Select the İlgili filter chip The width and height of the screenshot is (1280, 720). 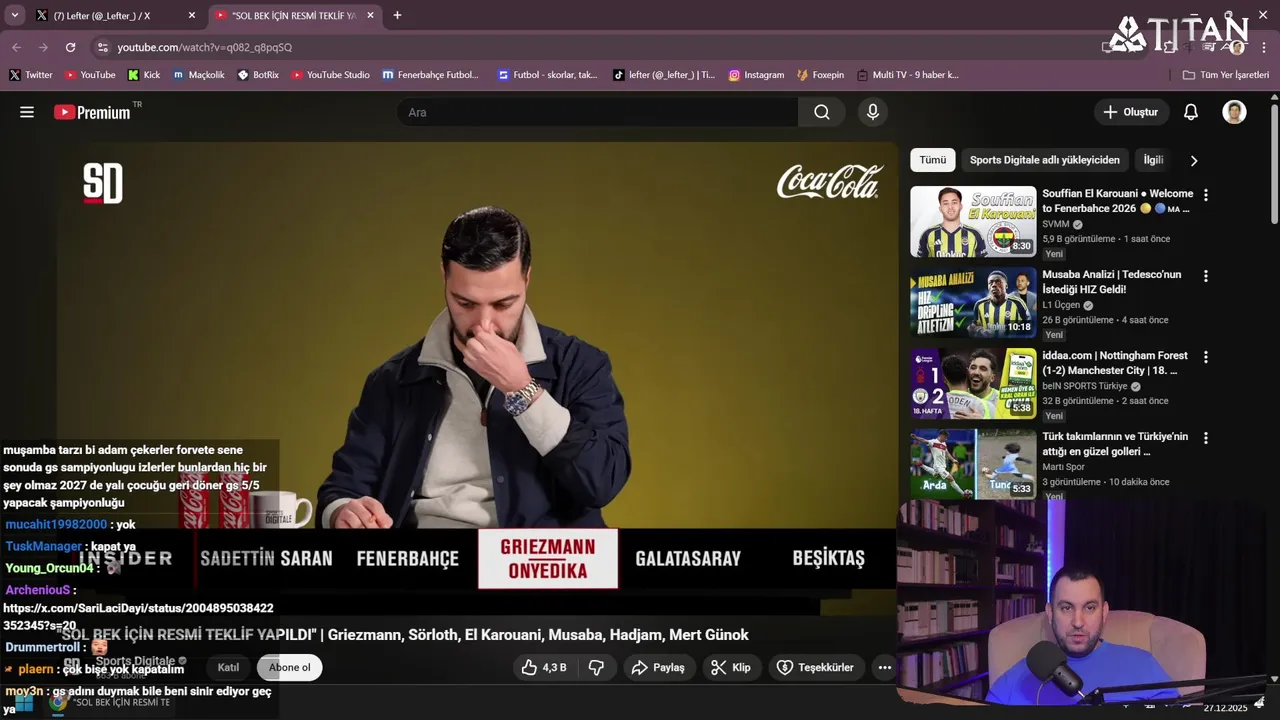(1153, 160)
